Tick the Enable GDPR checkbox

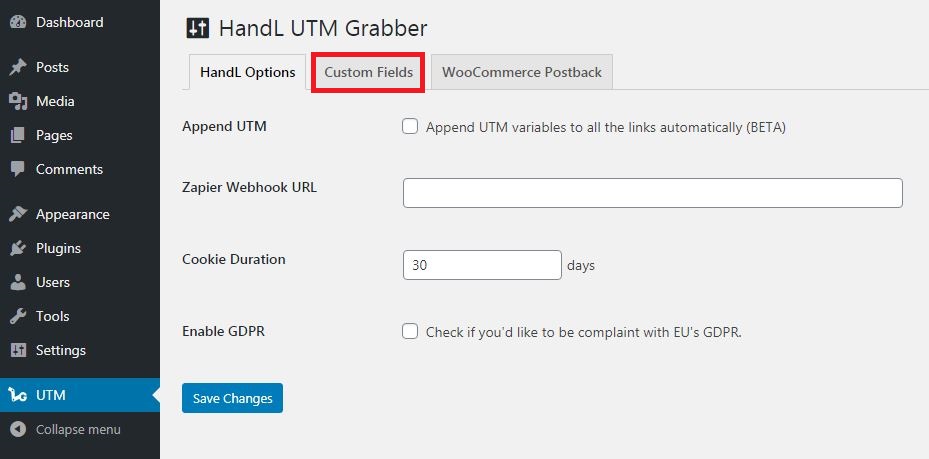410,331
